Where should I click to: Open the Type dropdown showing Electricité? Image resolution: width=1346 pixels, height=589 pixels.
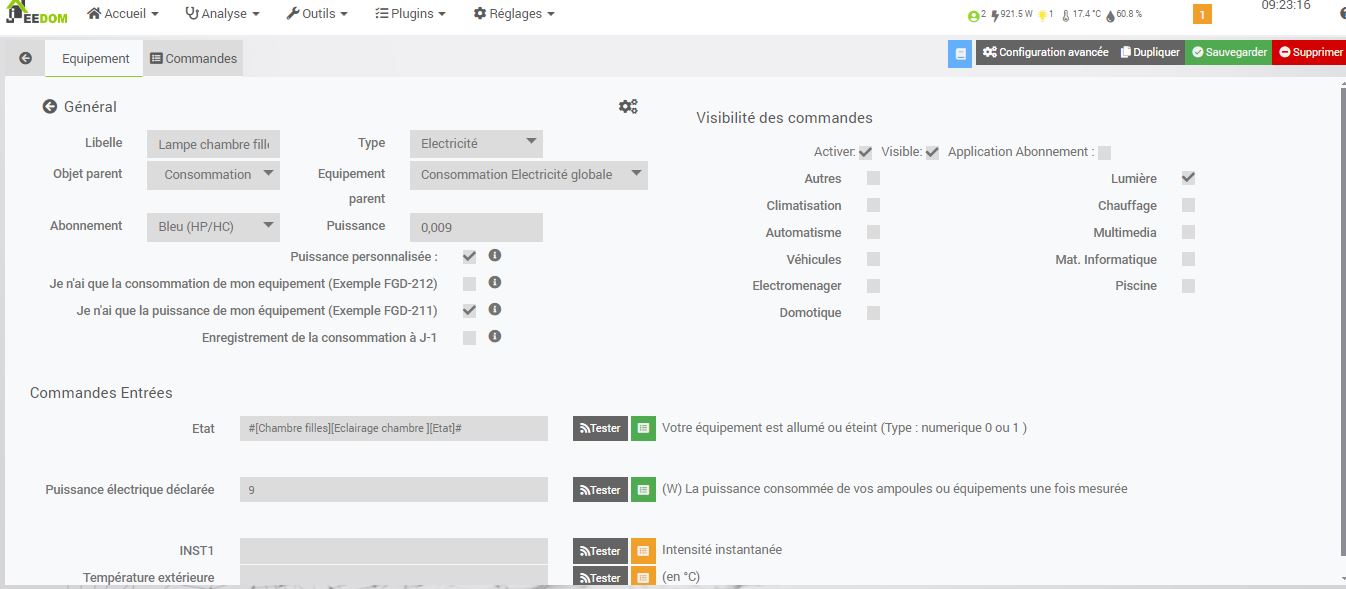coord(476,143)
